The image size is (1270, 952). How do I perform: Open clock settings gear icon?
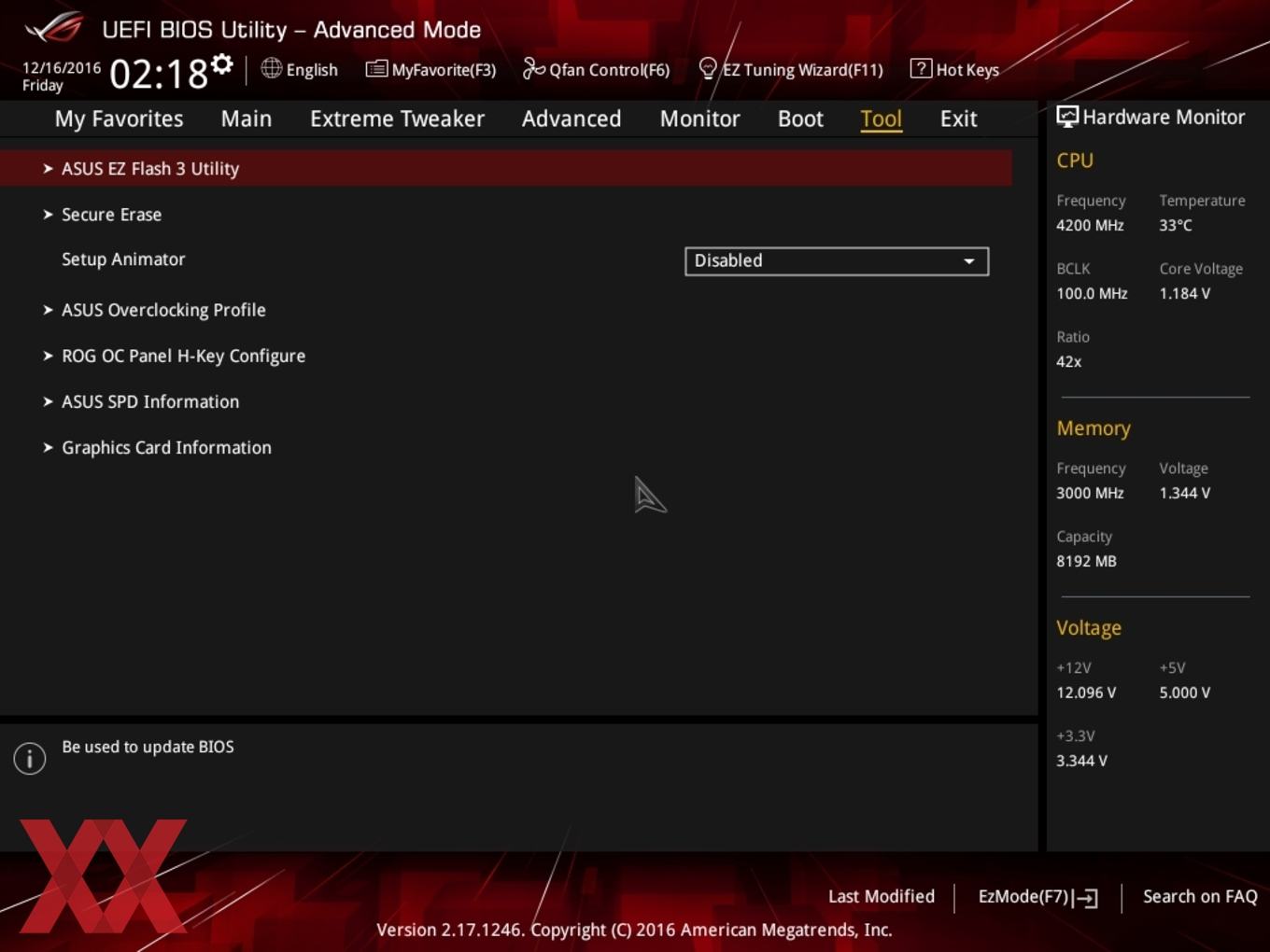click(x=221, y=64)
